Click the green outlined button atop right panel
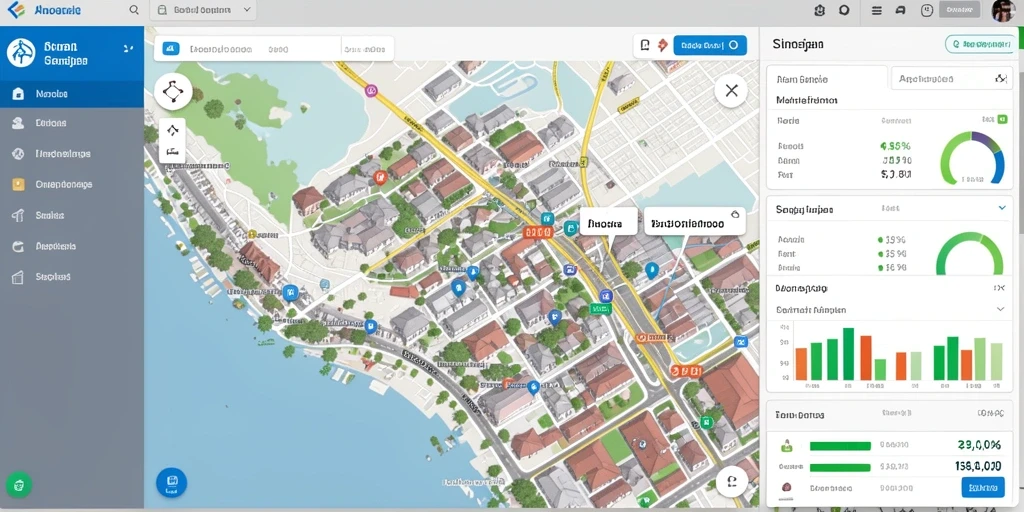Viewport: 1024px width, 512px height. (x=979, y=44)
